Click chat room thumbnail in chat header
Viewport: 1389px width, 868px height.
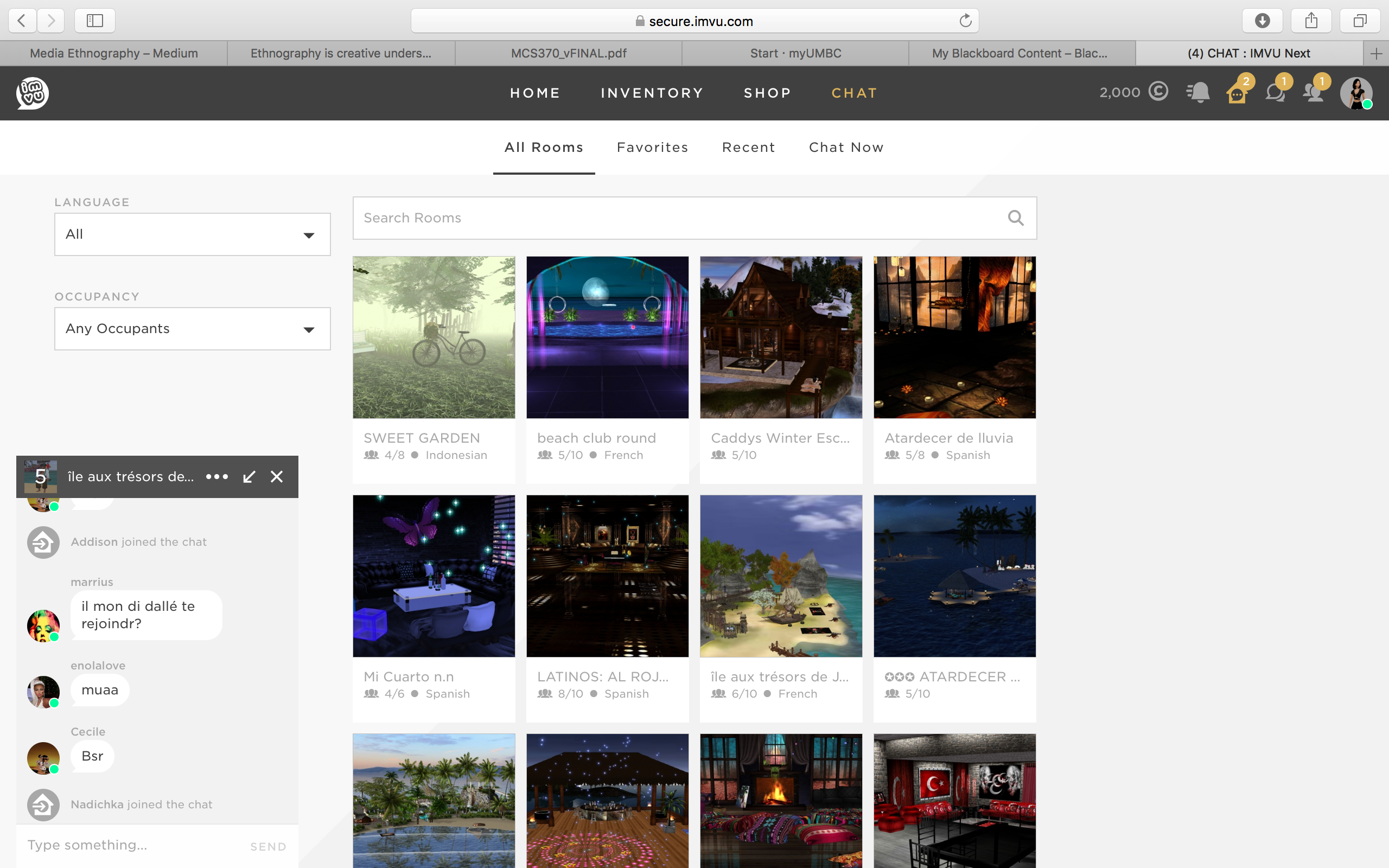pyautogui.click(x=40, y=476)
